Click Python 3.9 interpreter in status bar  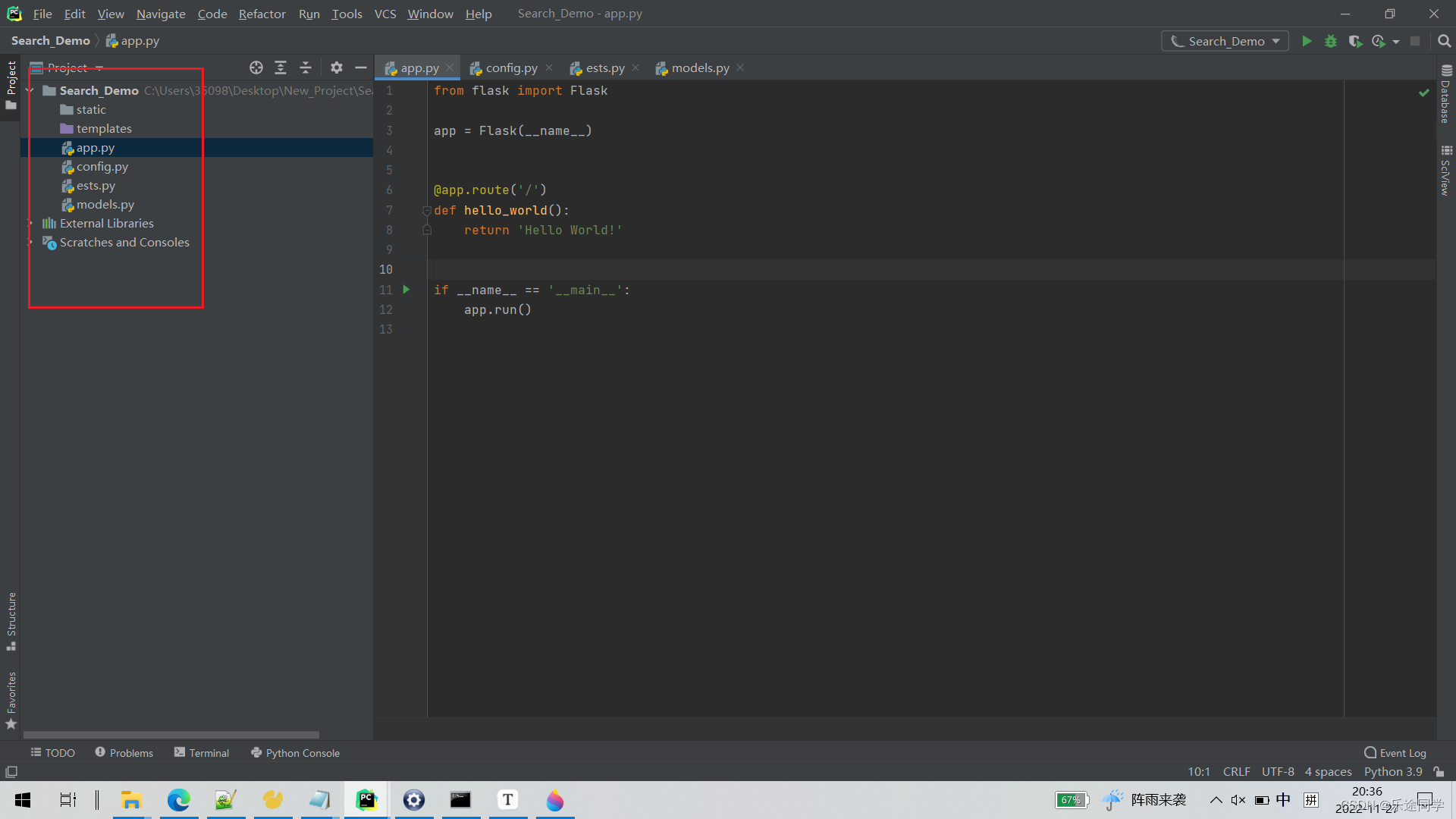coord(1392,771)
